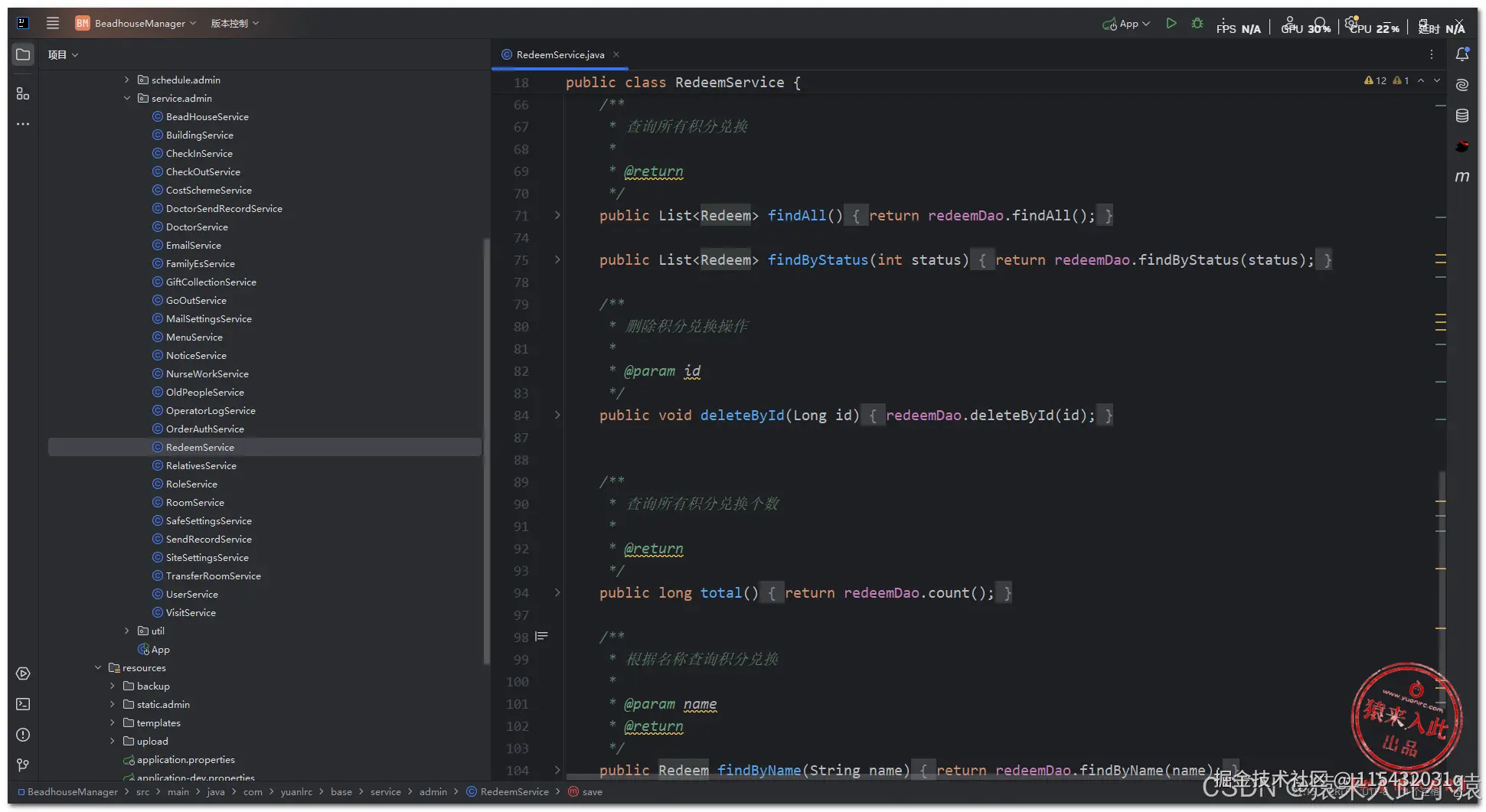Collapse the service.admin package

click(x=127, y=98)
